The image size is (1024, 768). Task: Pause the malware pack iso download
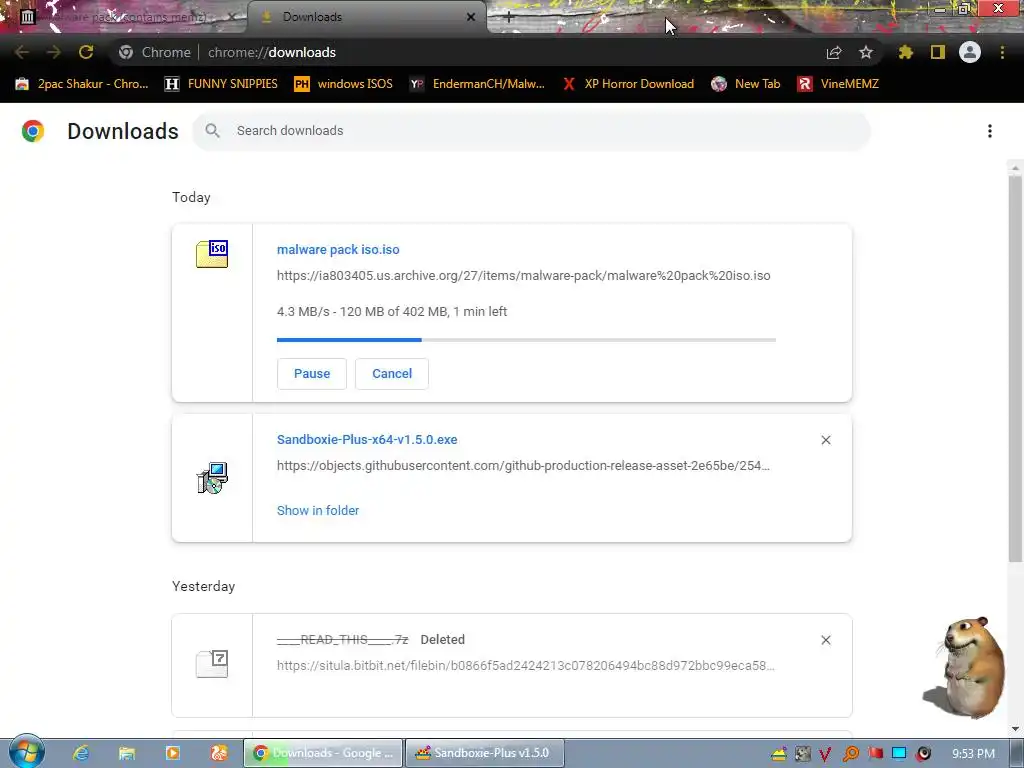312,374
